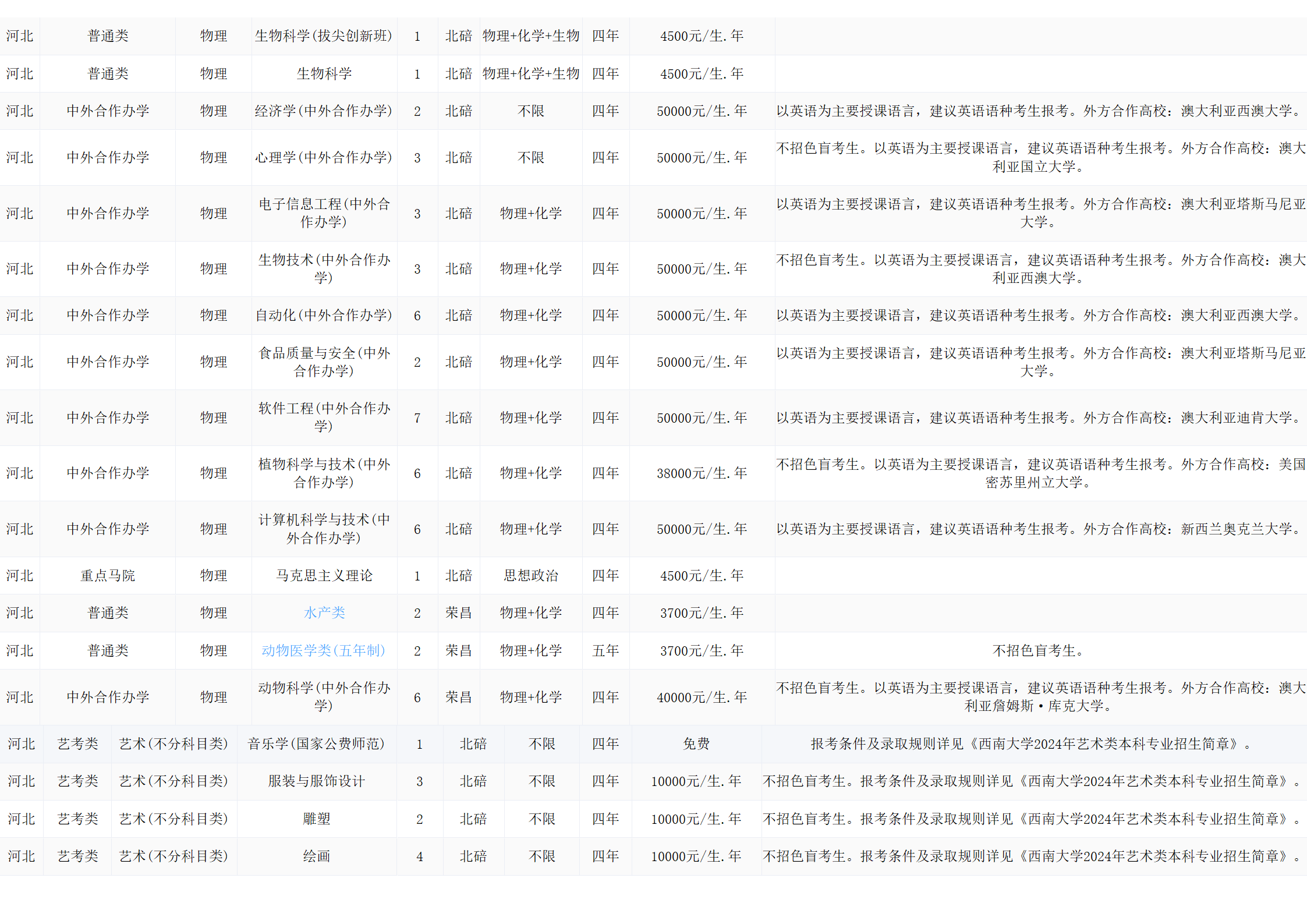The width and height of the screenshot is (1307, 924).
Task: Select the 绘画 major cell
Action: (316, 856)
